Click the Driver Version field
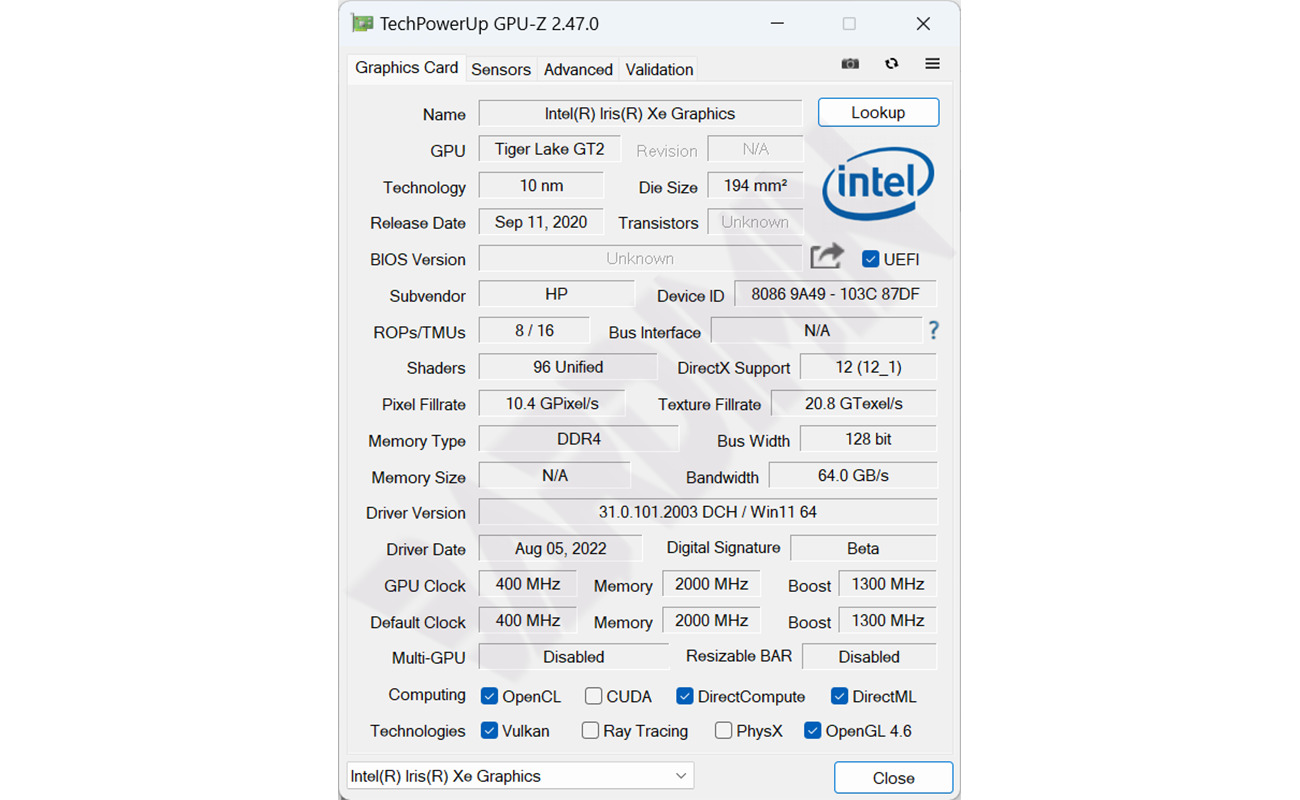 click(x=708, y=512)
